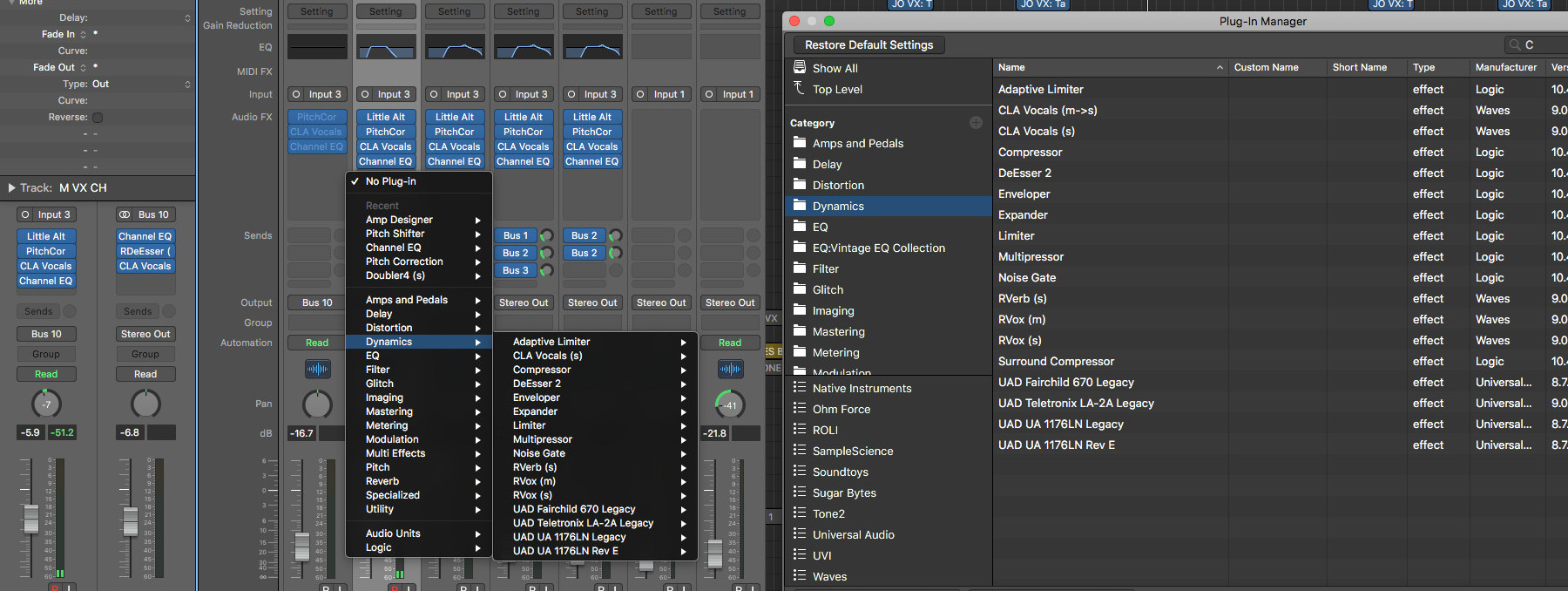Click Restore Default Settings button
The width and height of the screenshot is (1568, 591).
click(x=868, y=44)
